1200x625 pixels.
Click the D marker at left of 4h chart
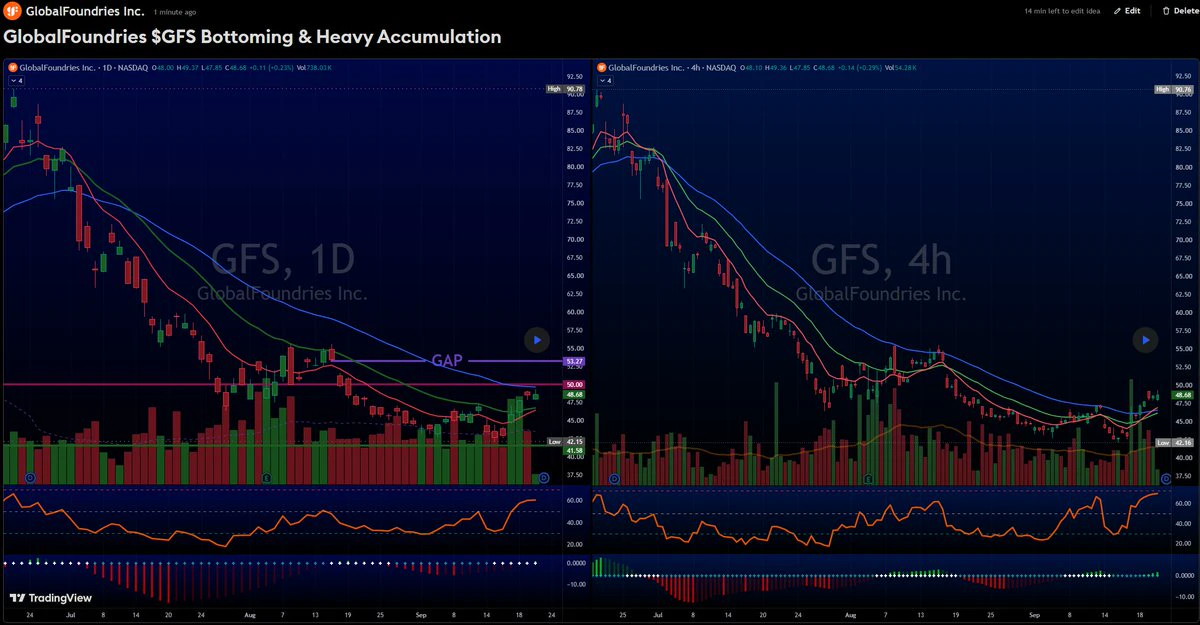tap(614, 479)
